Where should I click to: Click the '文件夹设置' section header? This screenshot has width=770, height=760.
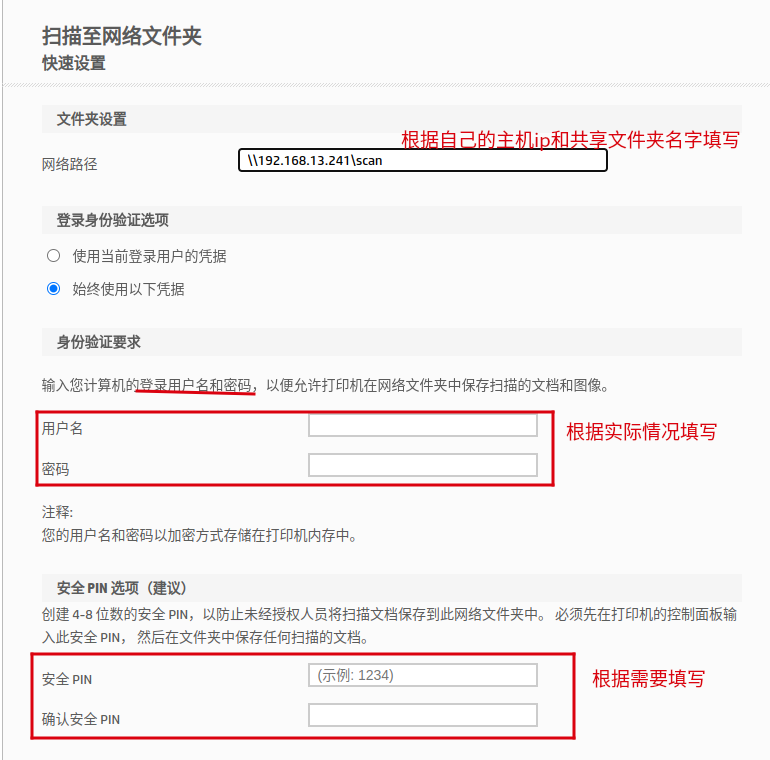click(92, 120)
